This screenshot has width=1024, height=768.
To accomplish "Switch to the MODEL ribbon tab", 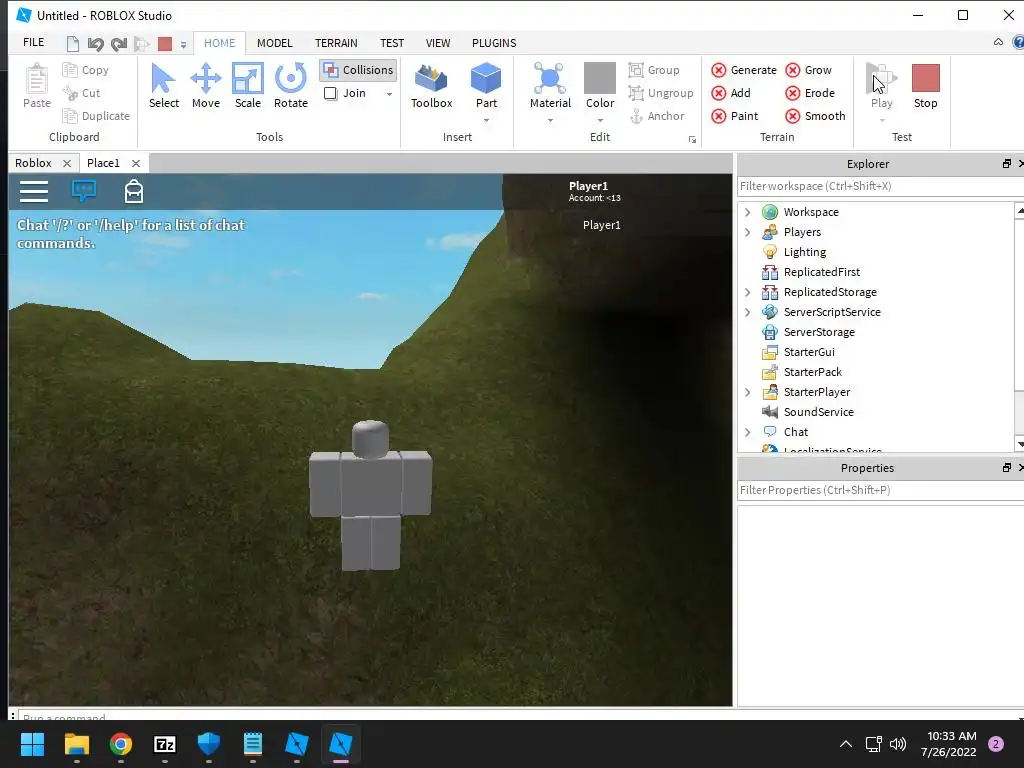I will click(274, 43).
